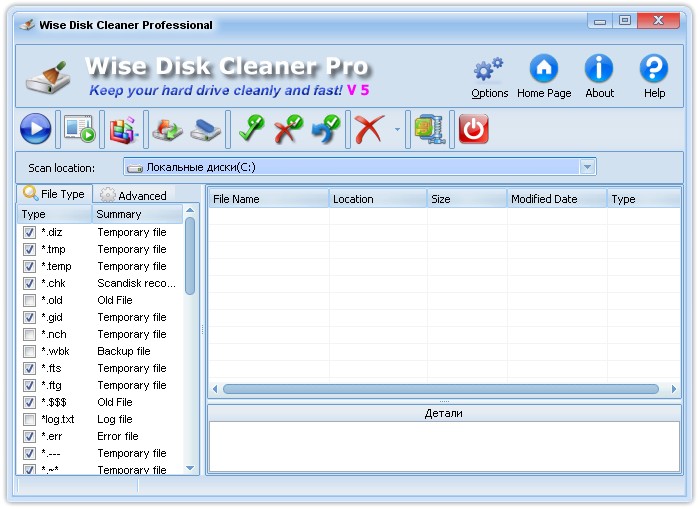Click the large red X delete icon
Image resolution: width=700 pixels, height=509 pixels.
tap(370, 129)
